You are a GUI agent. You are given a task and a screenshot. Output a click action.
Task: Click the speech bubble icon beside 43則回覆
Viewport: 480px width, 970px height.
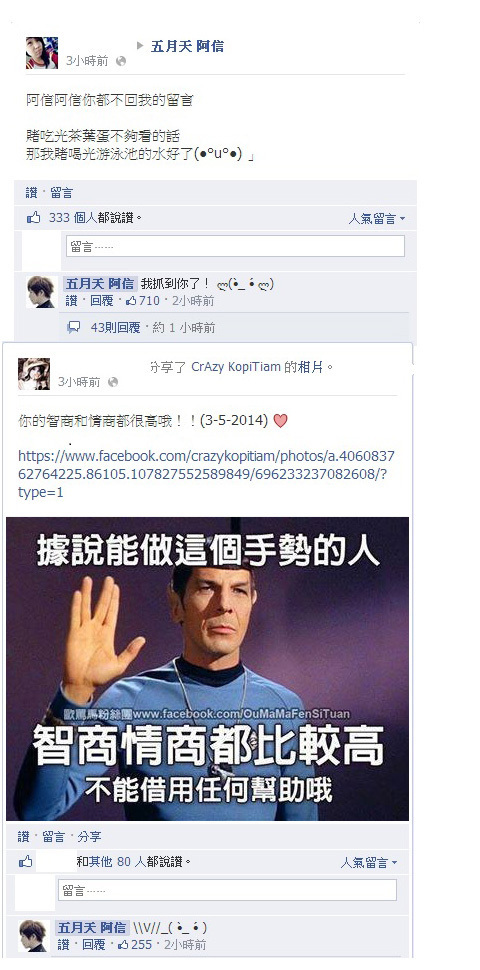[74, 327]
